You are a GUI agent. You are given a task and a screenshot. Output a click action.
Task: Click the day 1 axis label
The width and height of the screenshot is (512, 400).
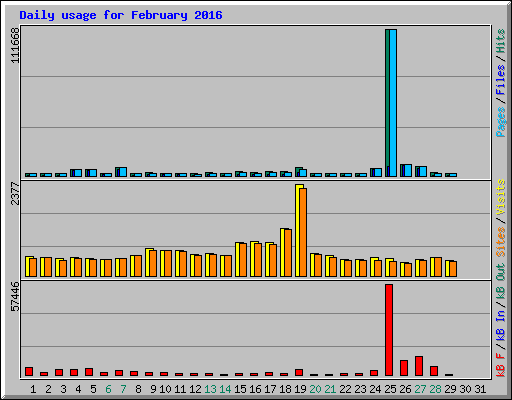click(33, 389)
